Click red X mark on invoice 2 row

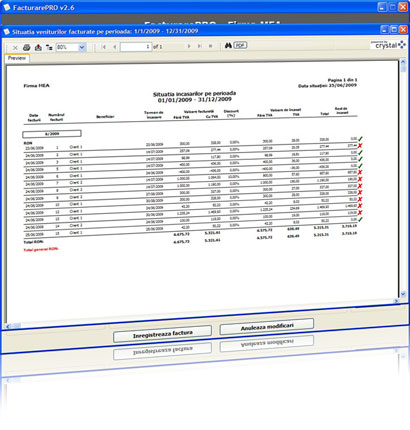tap(360, 145)
